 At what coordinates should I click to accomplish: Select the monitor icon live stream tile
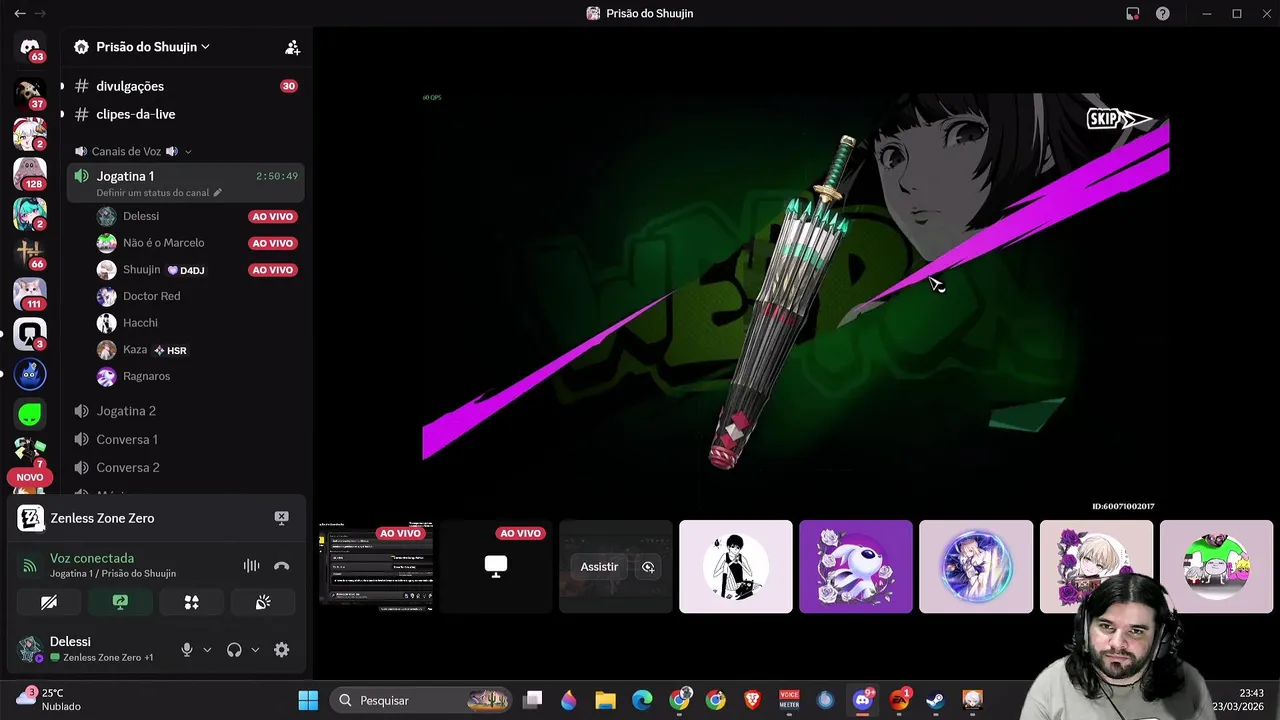click(496, 566)
